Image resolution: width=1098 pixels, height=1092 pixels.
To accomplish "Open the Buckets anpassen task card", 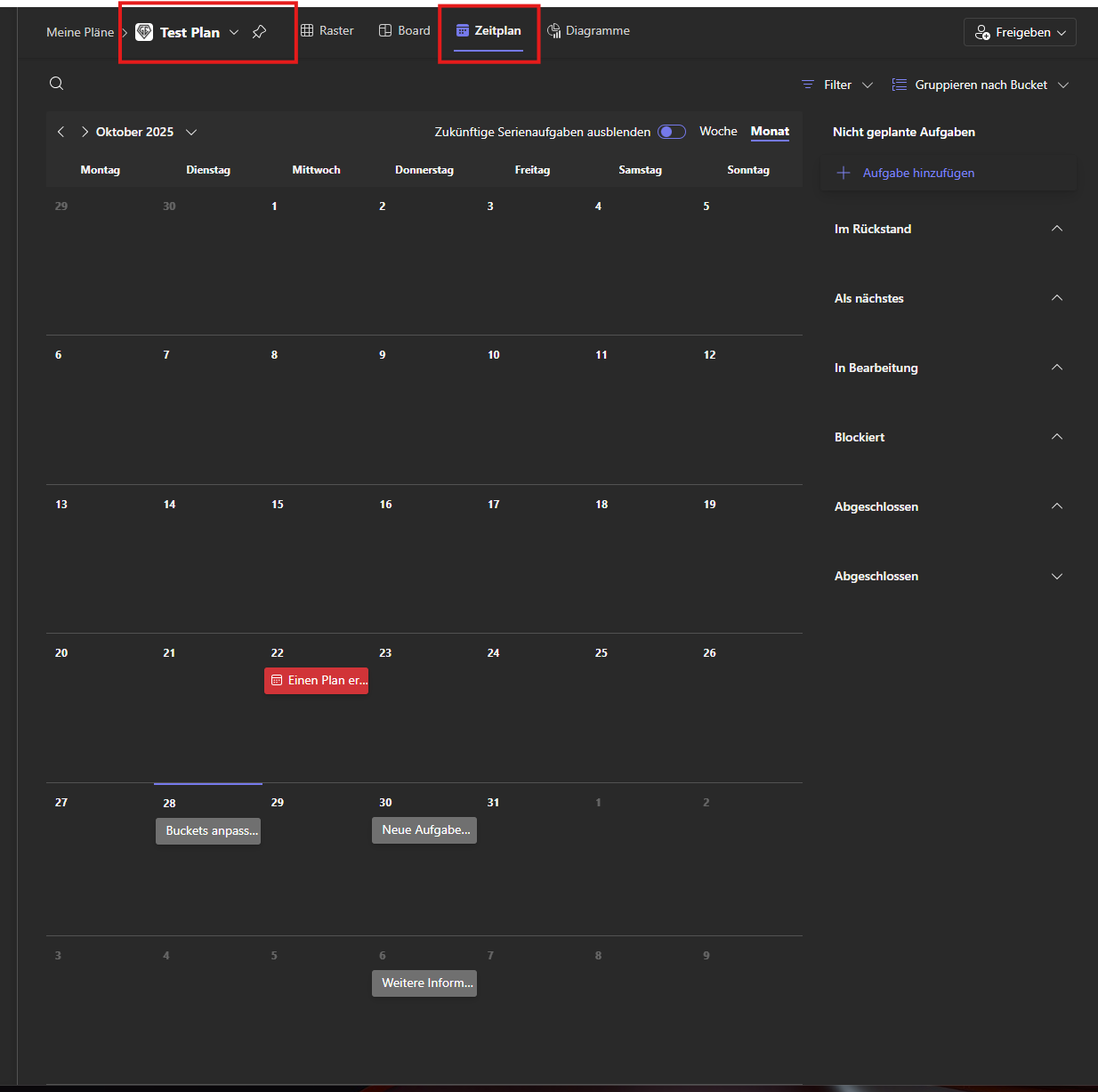I will tap(208, 830).
